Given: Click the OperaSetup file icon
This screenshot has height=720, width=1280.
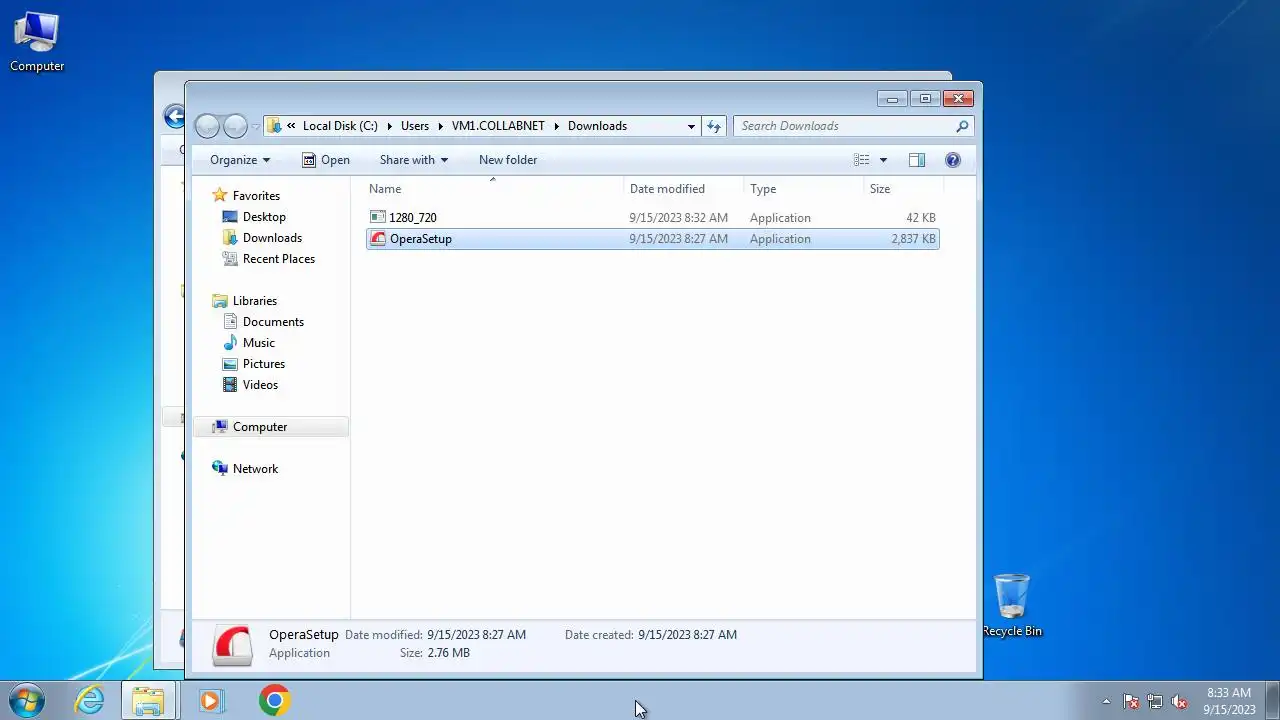Looking at the screenshot, I should tap(378, 239).
